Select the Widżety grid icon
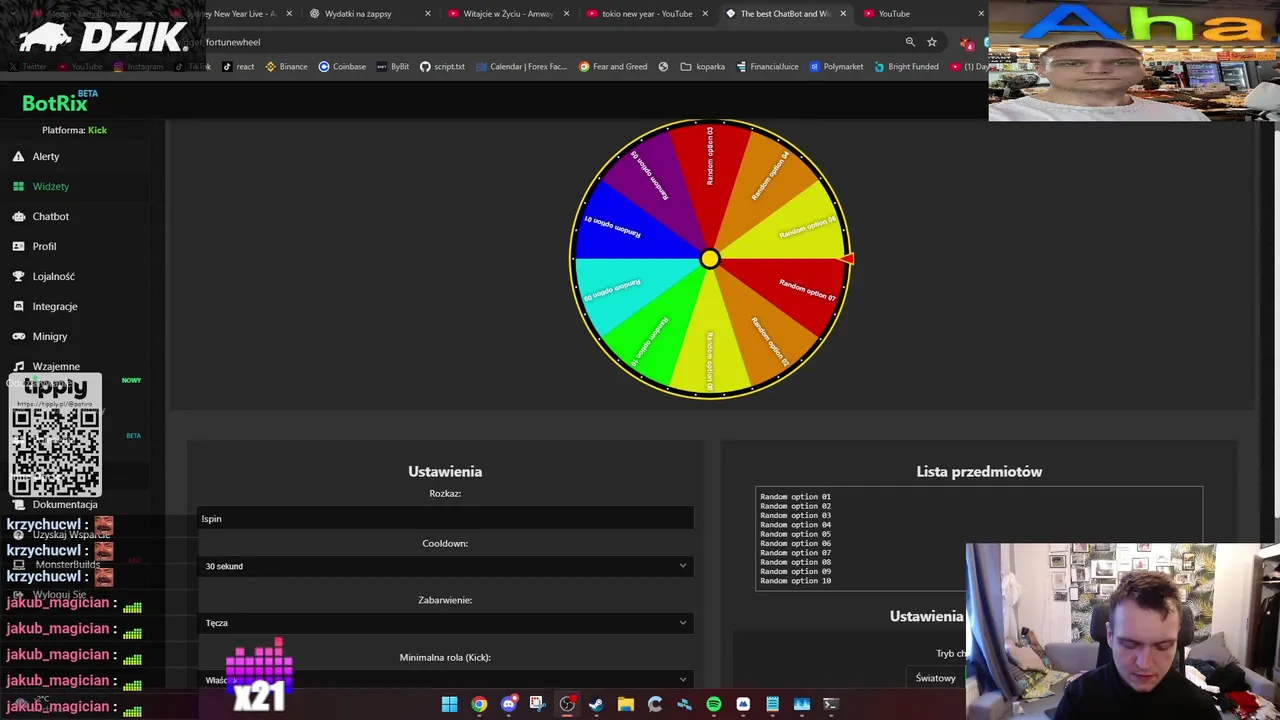 [18, 186]
